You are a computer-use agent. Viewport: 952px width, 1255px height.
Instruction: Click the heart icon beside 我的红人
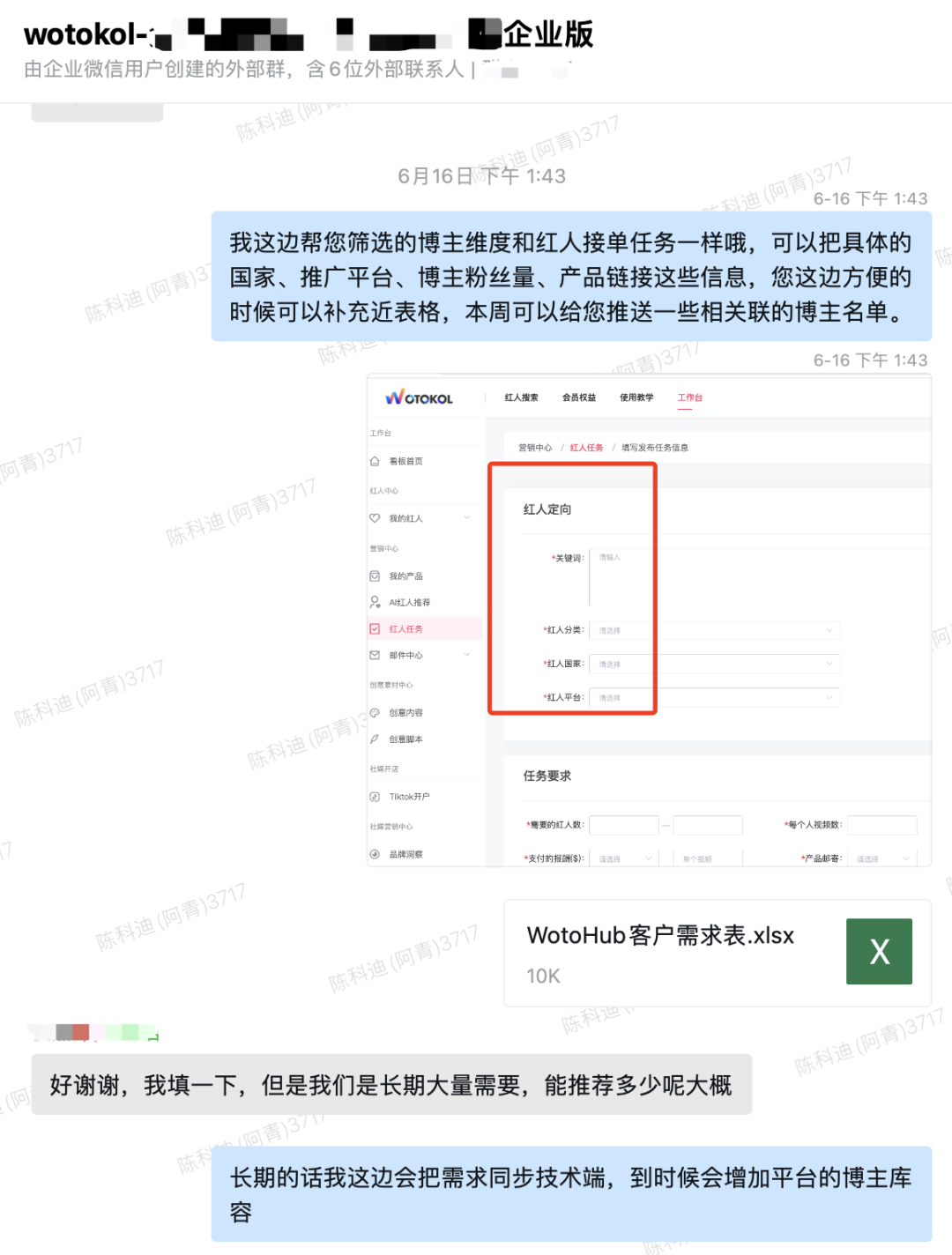(x=375, y=518)
